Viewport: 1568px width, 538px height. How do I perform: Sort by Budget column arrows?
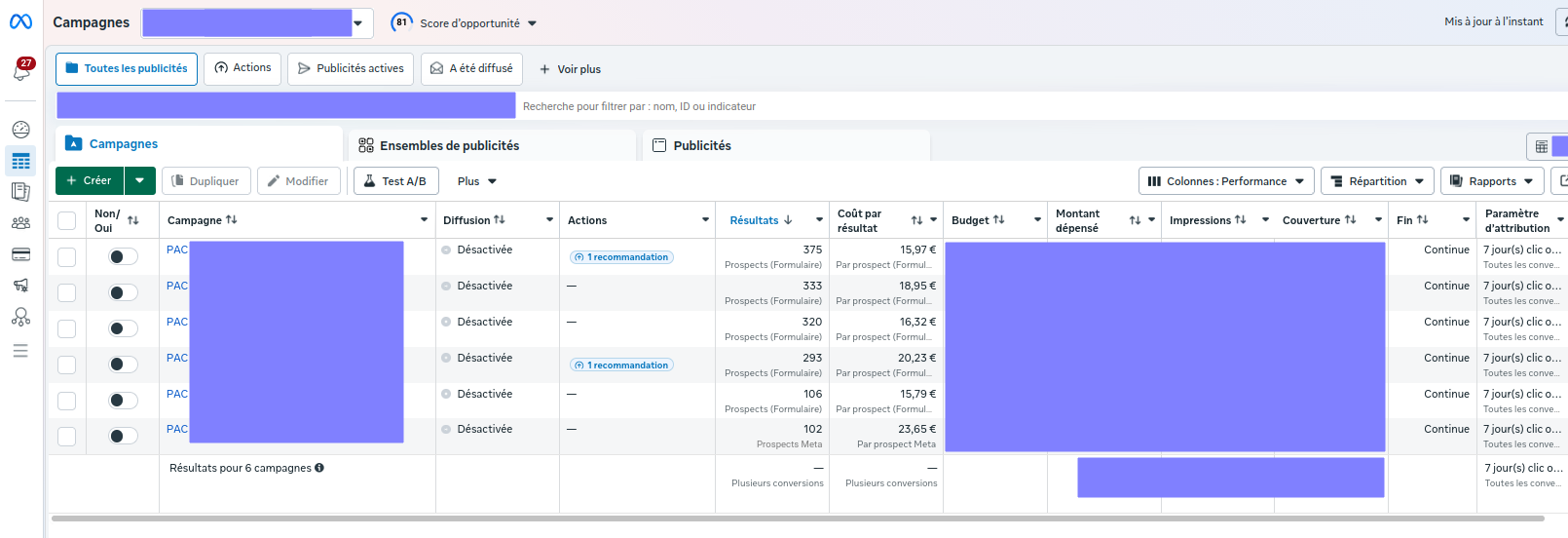point(999,219)
